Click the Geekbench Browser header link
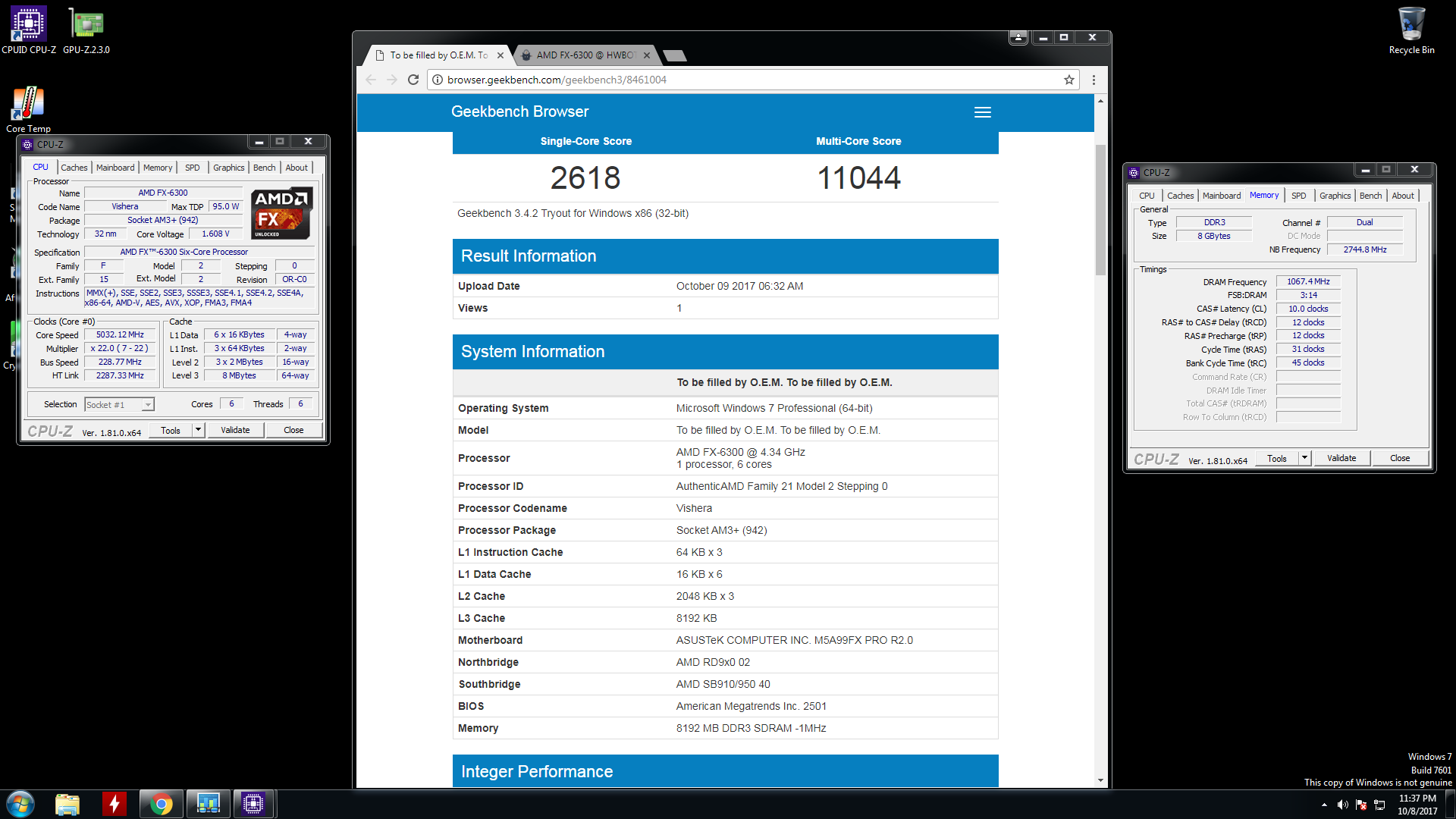Image resolution: width=1456 pixels, height=819 pixels. pos(519,111)
